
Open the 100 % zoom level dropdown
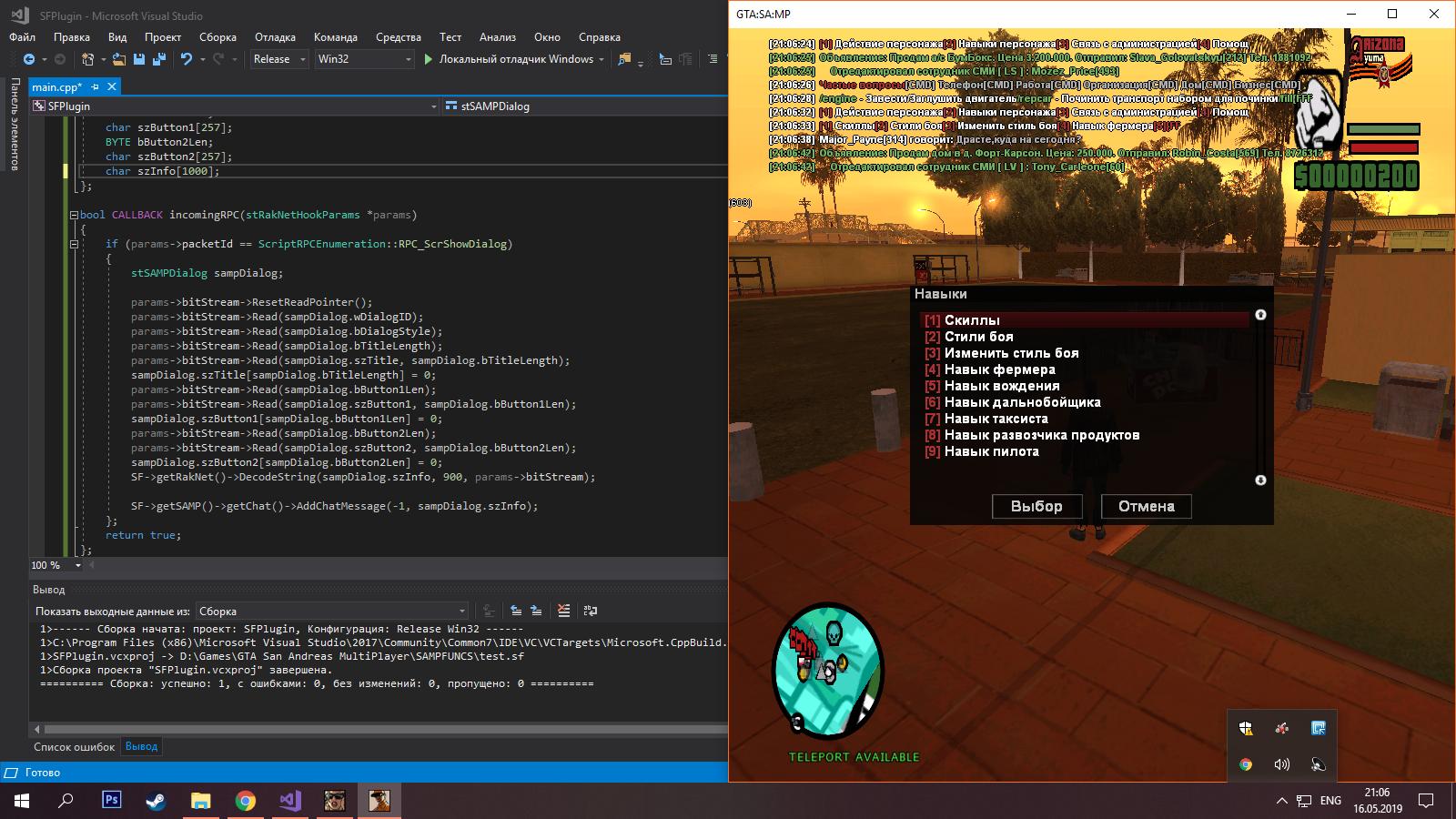(x=56, y=565)
